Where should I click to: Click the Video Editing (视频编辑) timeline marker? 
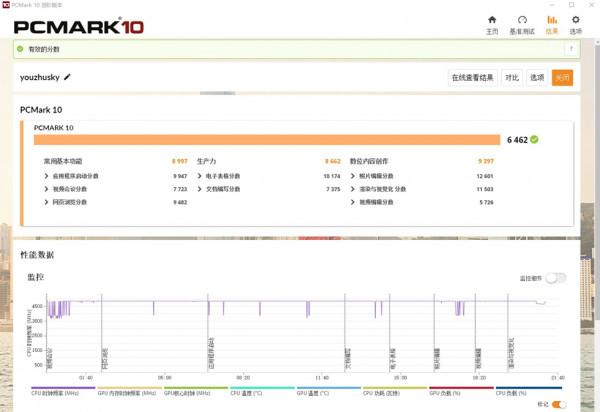(478, 359)
